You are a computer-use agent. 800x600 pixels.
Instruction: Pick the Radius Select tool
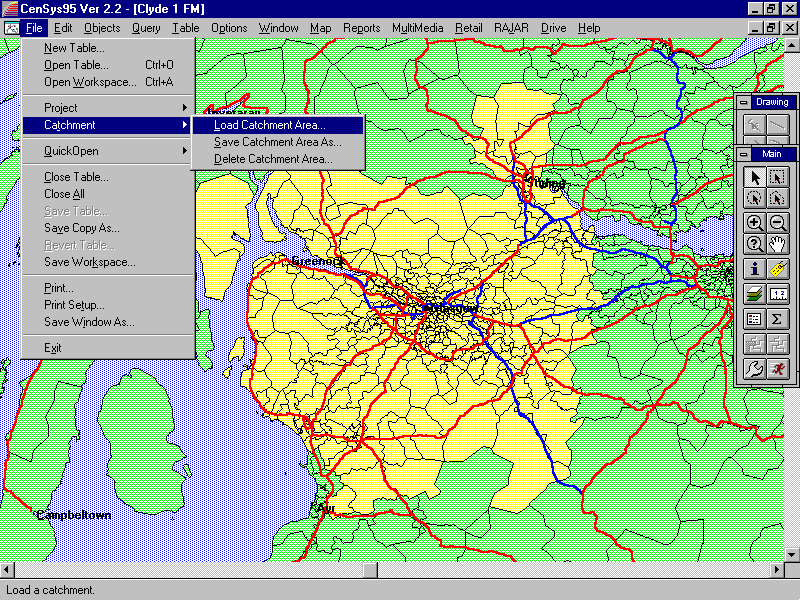tap(755, 198)
